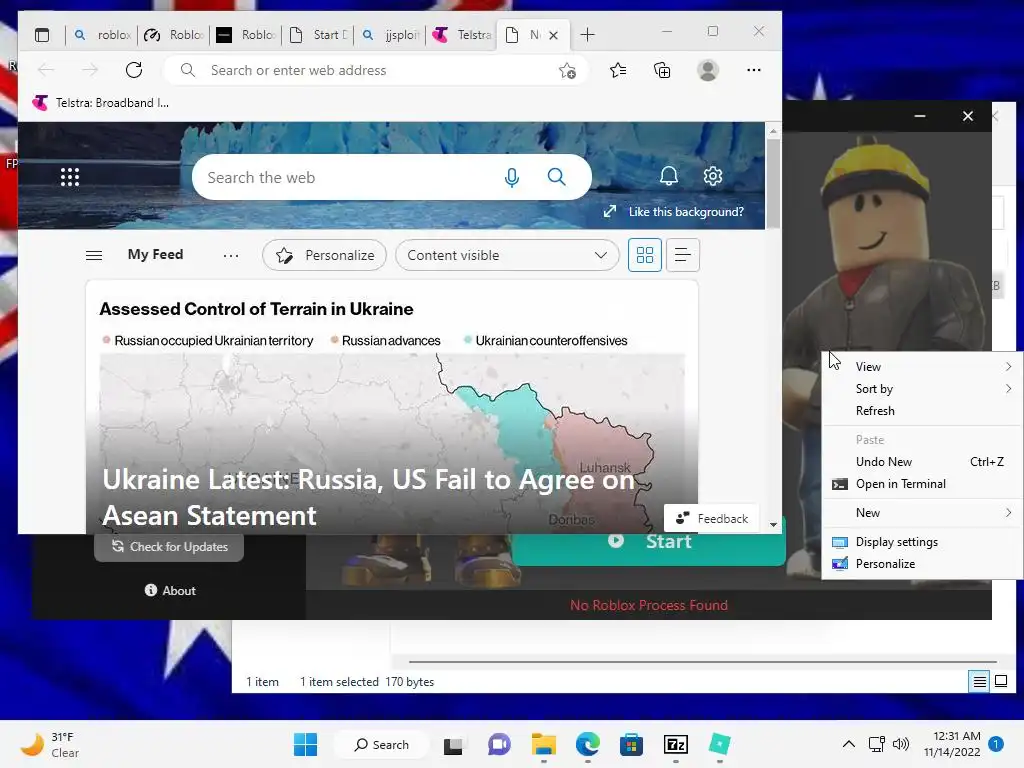Show hidden system tray icons
1024x768 pixels.
tap(848, 744)
